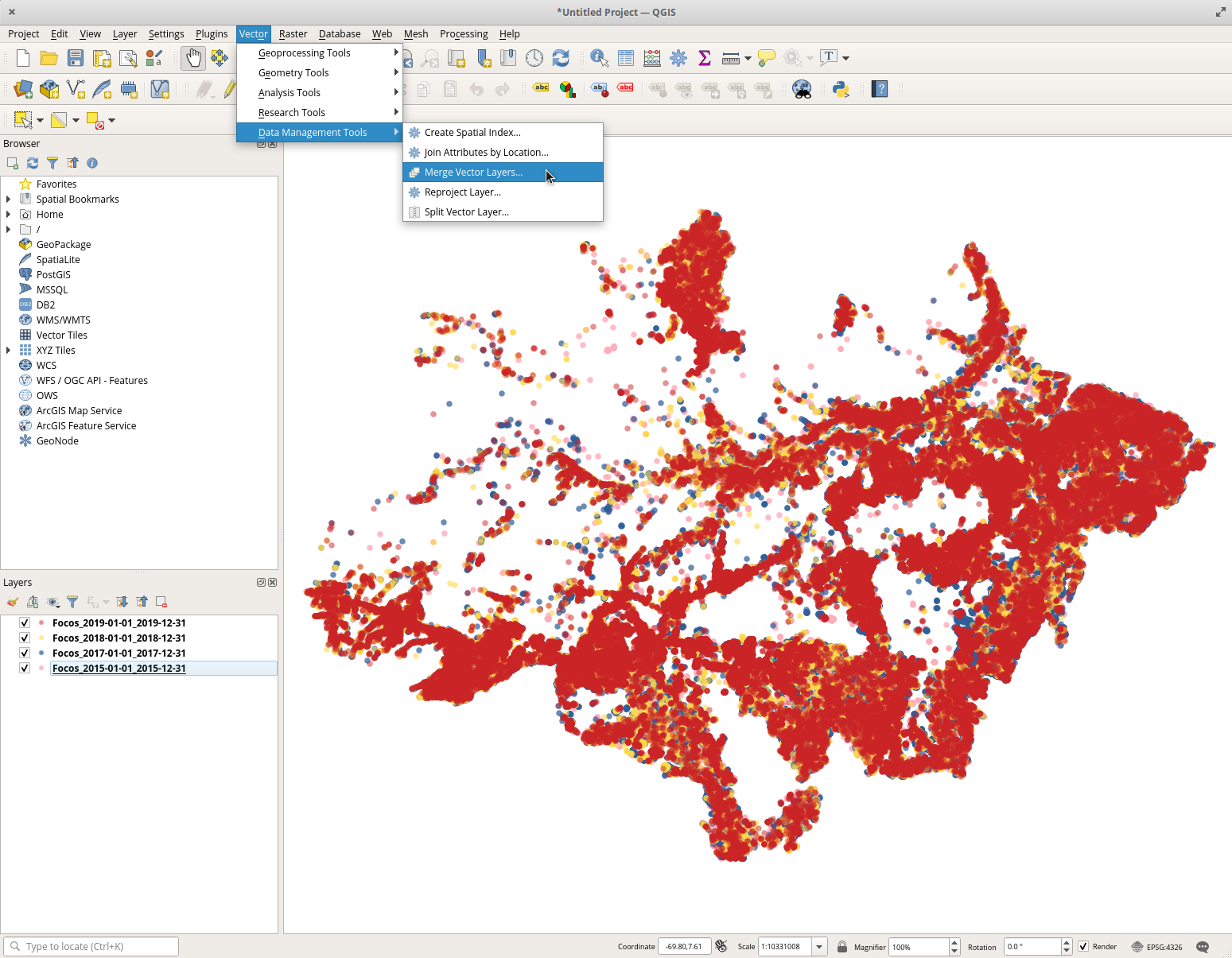Click Manage Map Themes eye icon

point(52,602)
